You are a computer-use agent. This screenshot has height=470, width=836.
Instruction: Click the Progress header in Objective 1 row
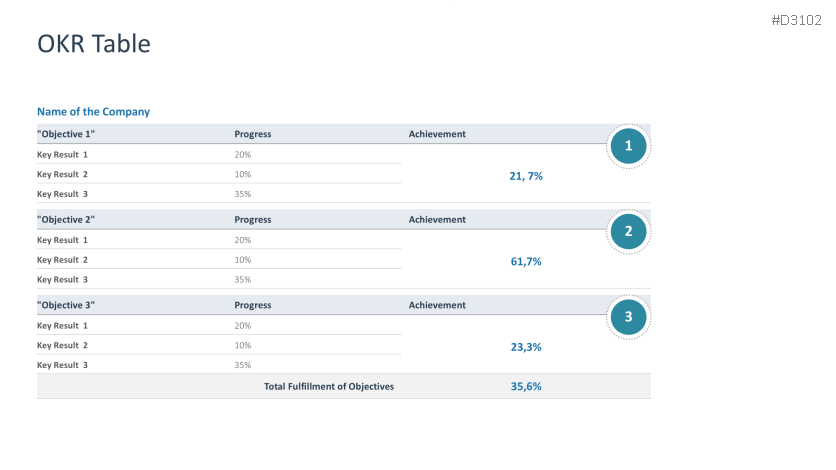coord(253,134)
